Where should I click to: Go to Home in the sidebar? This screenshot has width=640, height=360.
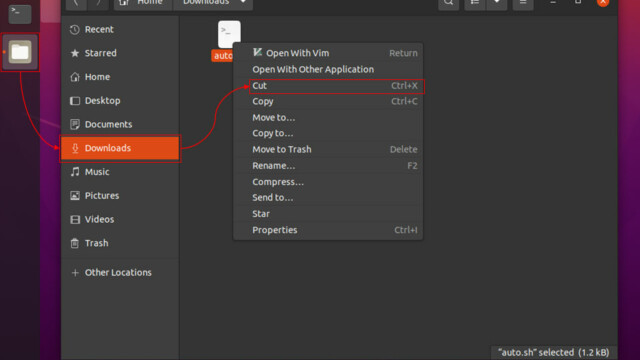120,77
